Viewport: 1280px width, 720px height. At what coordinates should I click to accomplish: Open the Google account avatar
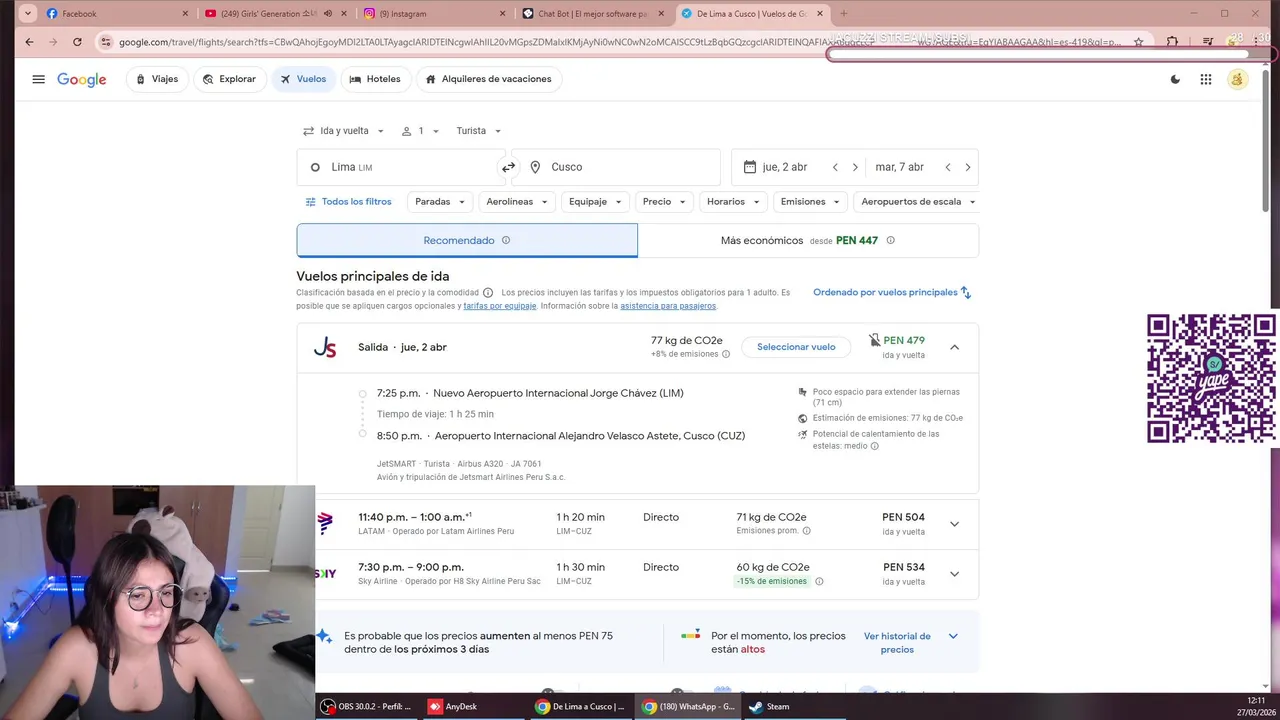[1238, 79]
